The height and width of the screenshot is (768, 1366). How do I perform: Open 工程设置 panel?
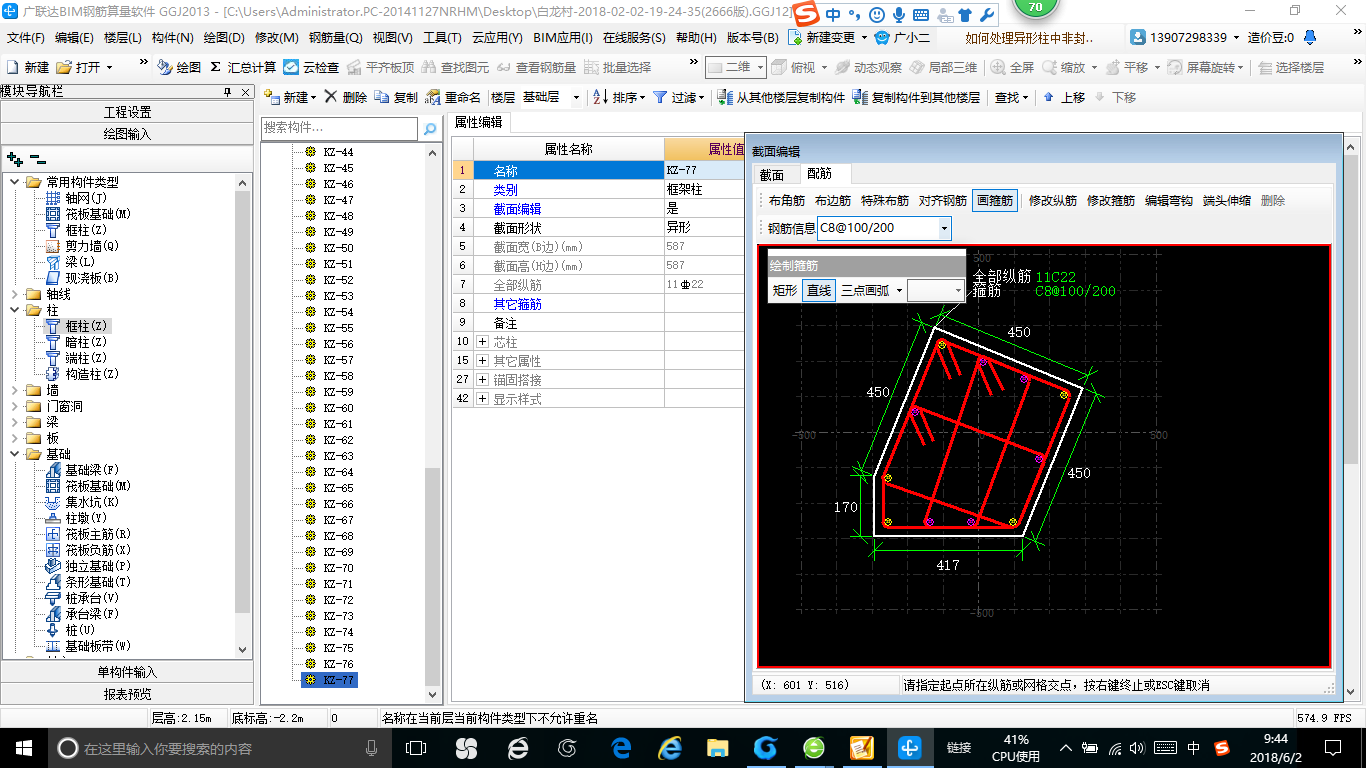tap(127, 112)
